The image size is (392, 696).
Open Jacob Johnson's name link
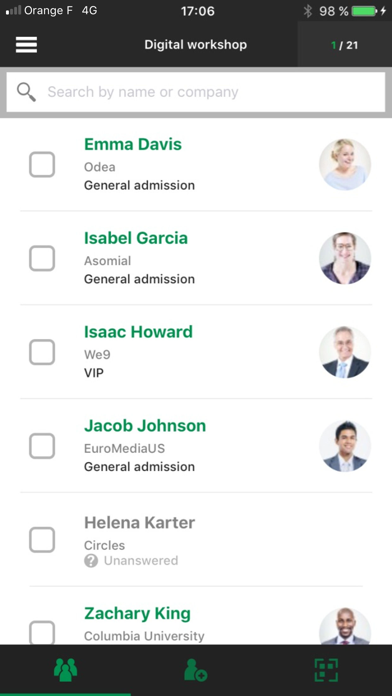pos(145,426)
